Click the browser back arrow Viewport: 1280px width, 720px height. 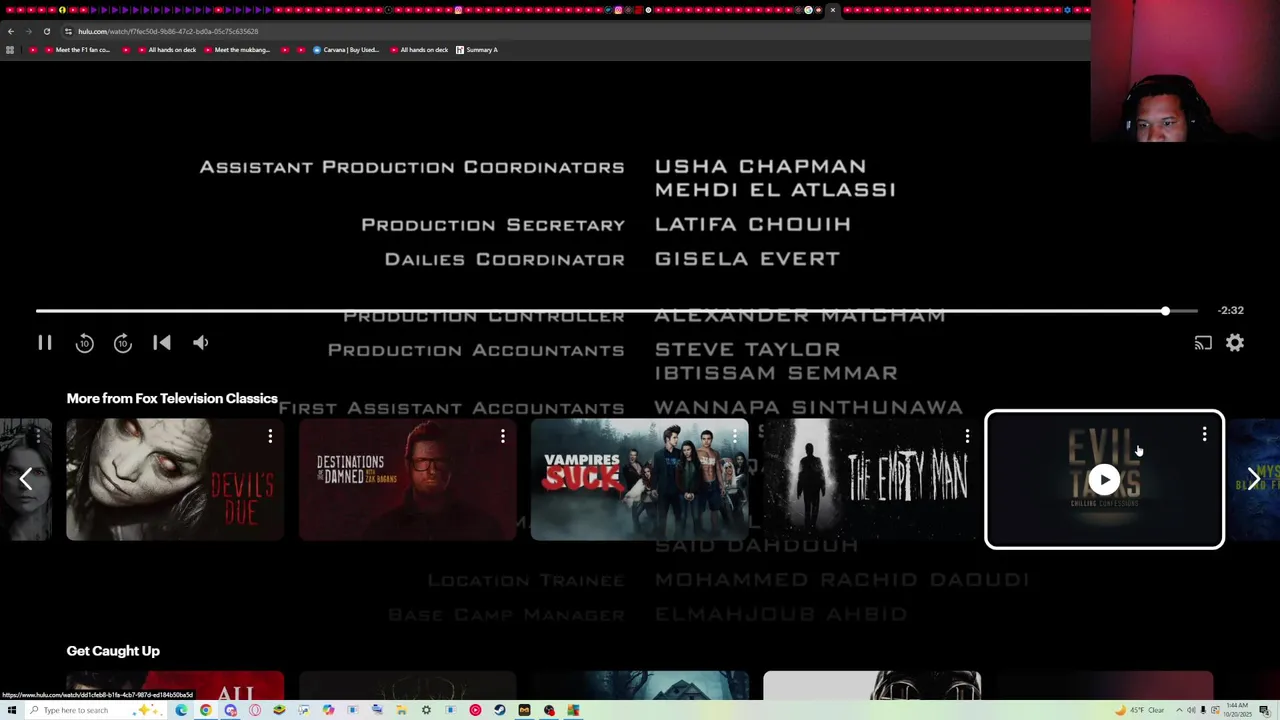tap(10, 31)
